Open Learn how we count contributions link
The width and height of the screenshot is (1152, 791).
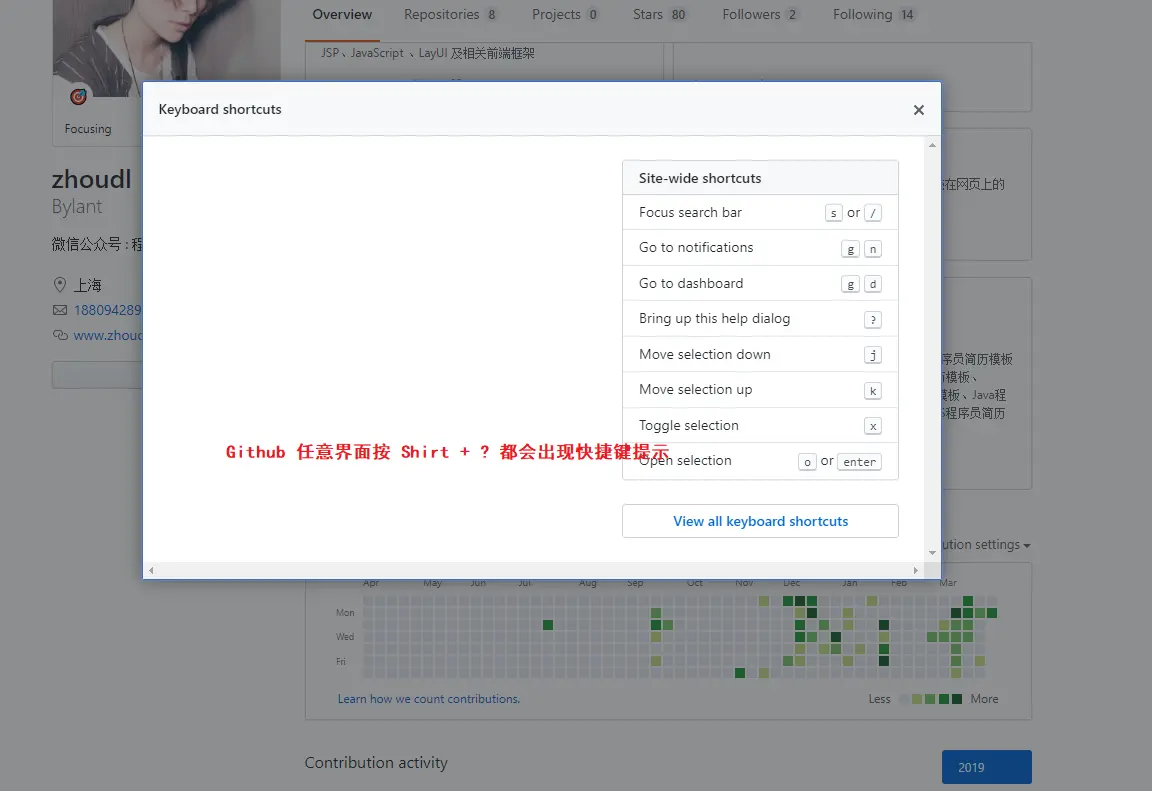[429, 699]
